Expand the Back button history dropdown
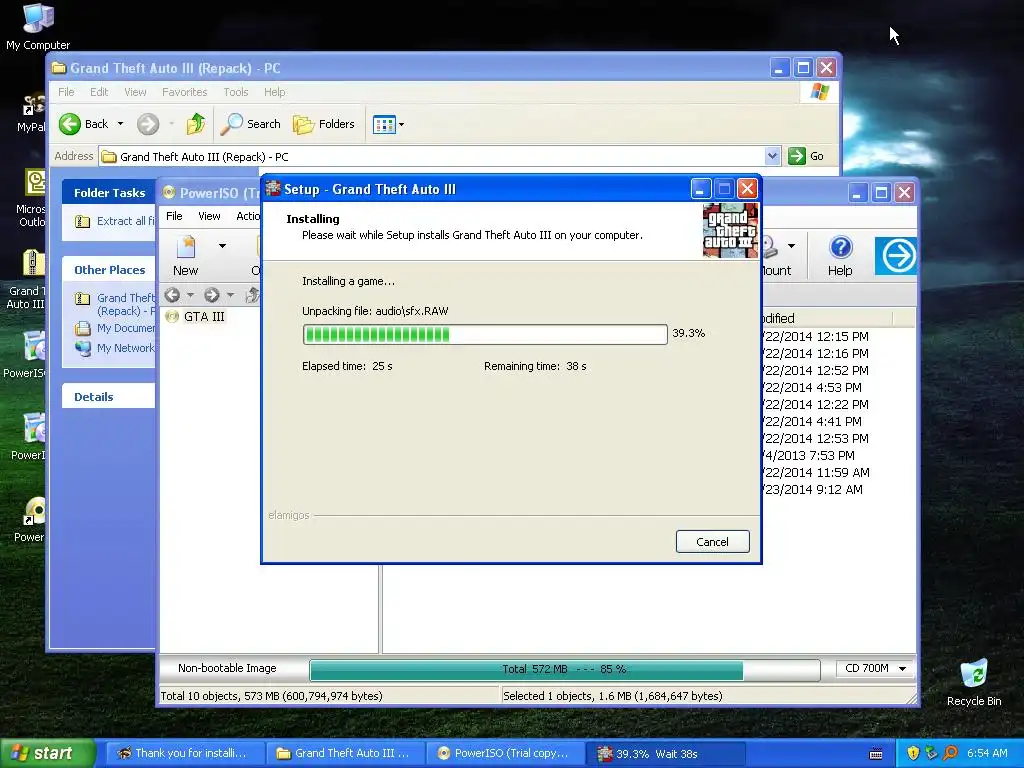This screenshot has height=768, width=1024. pos(120,123)
